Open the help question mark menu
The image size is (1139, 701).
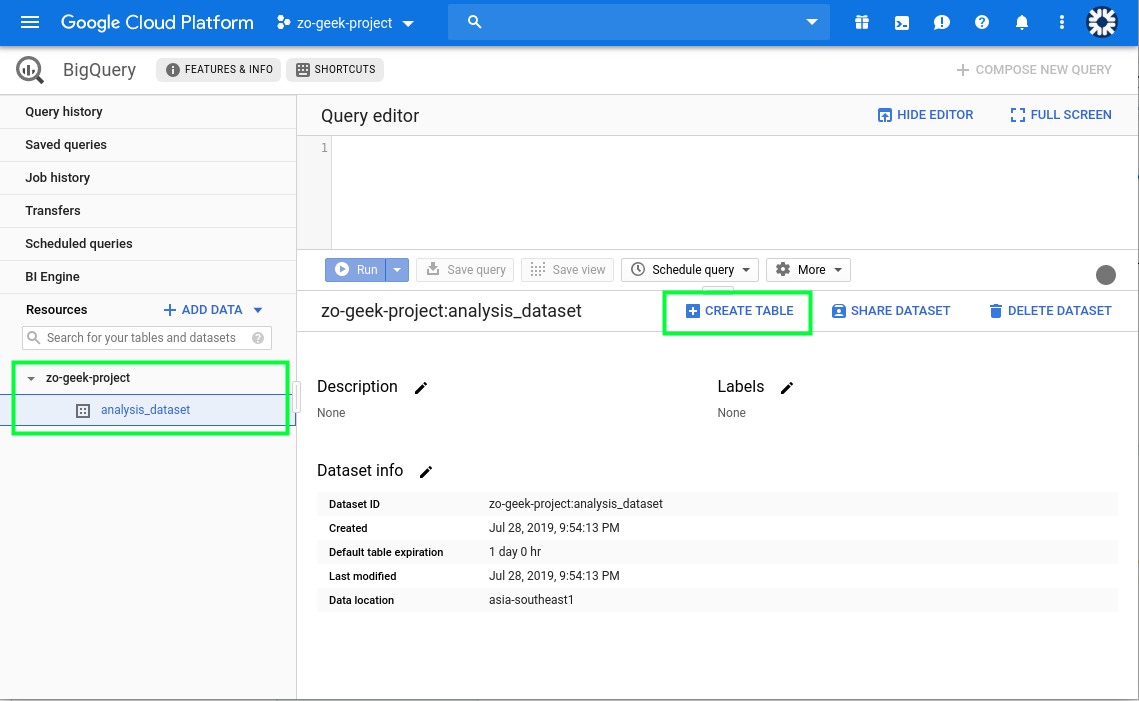982,22
